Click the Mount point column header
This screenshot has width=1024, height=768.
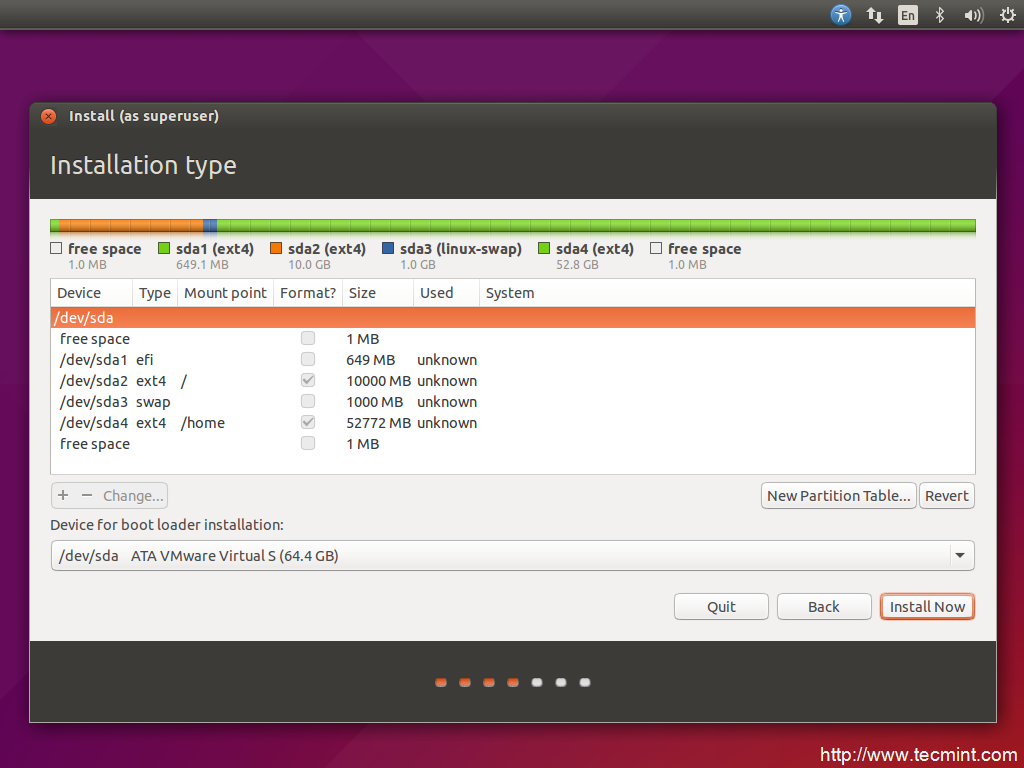[x=225, y=293]
